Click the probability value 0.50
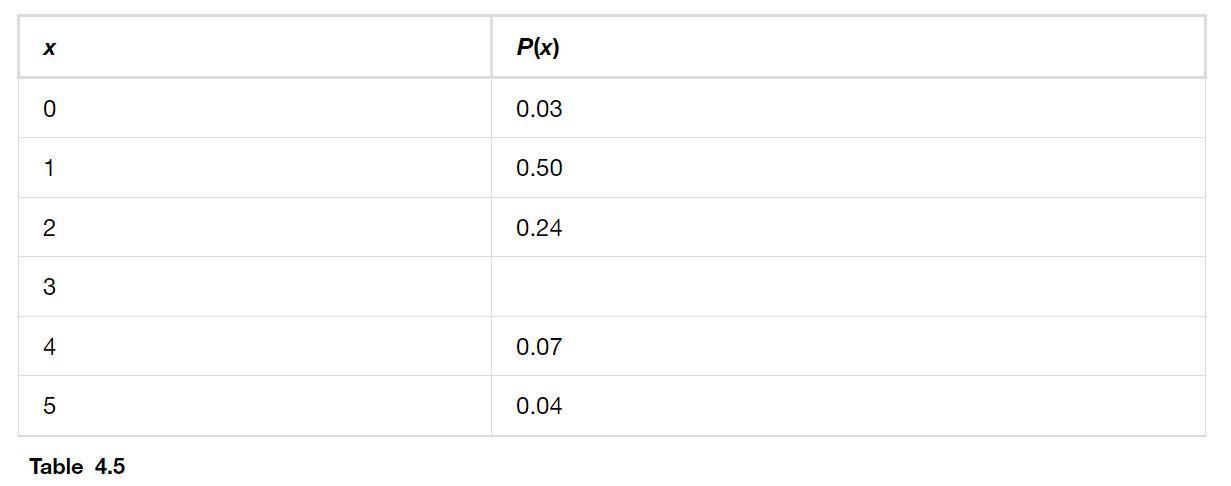Screen dimensions: 1231x486 click(539, 168)
